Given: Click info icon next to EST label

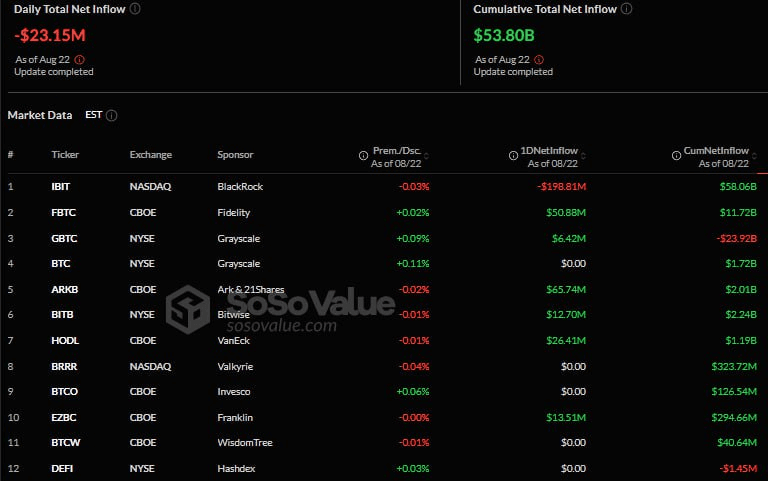Looking at the screenshot, I should pyautogui.click(x=112, y=116).
